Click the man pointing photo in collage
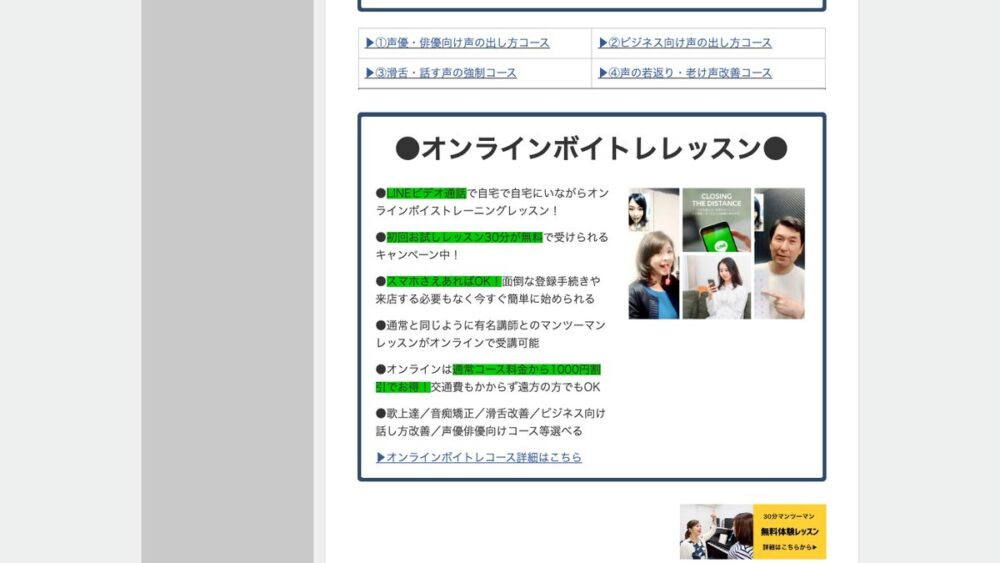Viewport: 1000px width, 563px height. tap(779, 253)
